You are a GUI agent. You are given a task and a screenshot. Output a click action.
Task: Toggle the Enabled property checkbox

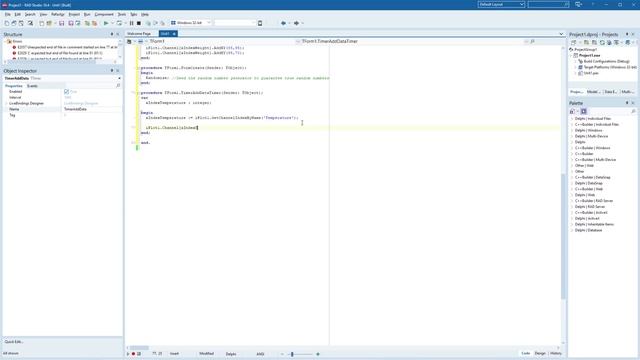67,91
